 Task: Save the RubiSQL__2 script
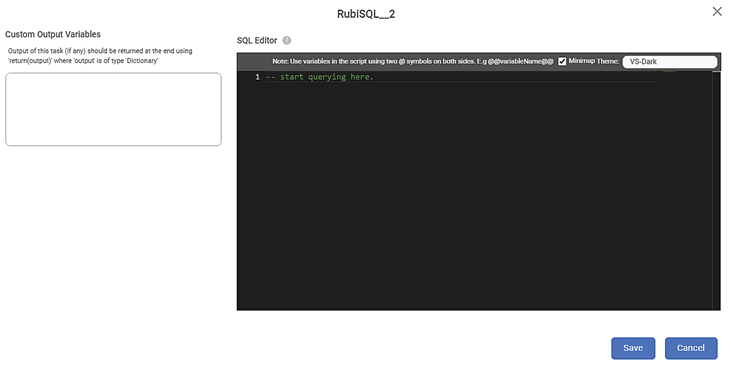[x=633, y=348]
